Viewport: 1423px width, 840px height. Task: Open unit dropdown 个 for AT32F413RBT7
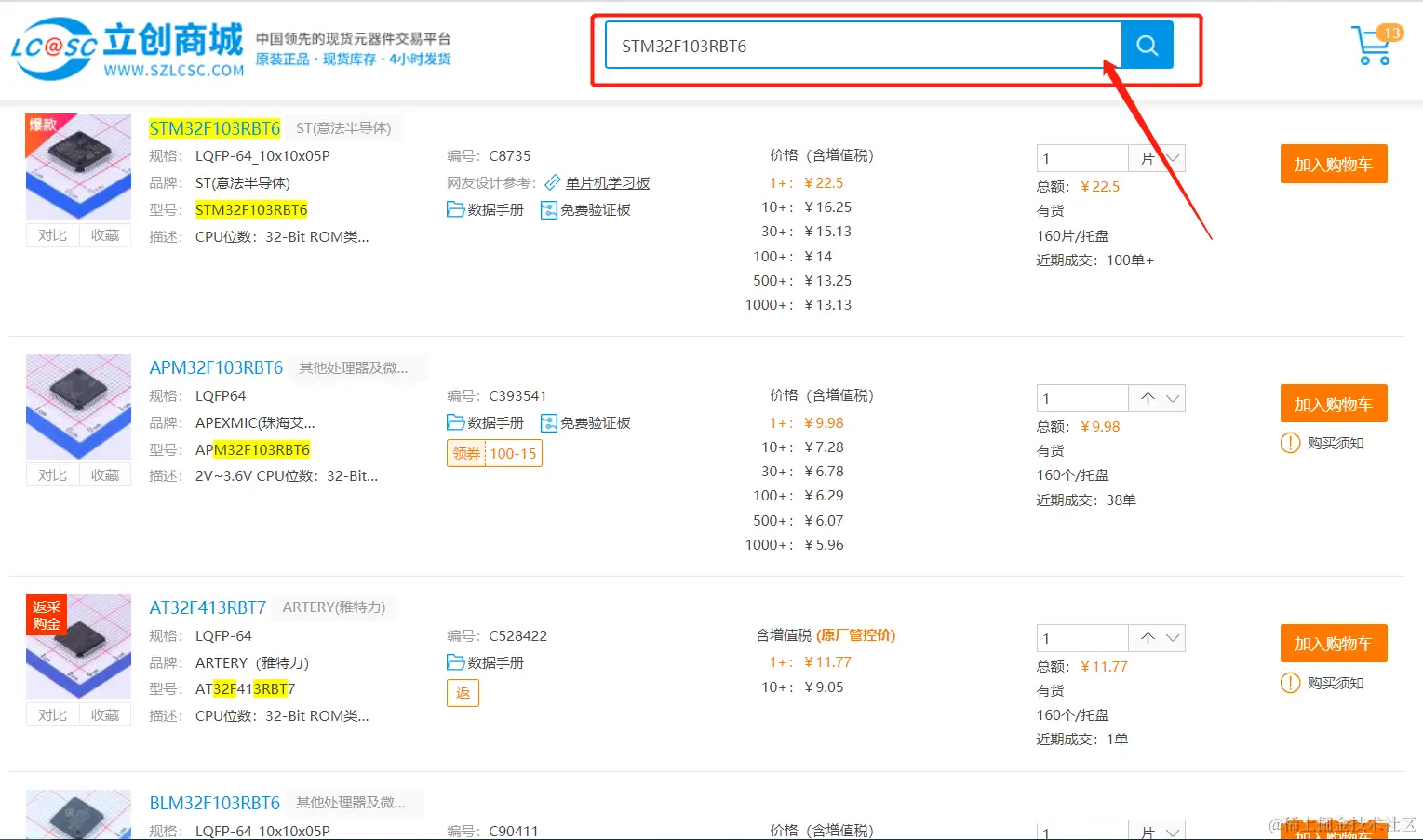tap(1157, 638)
